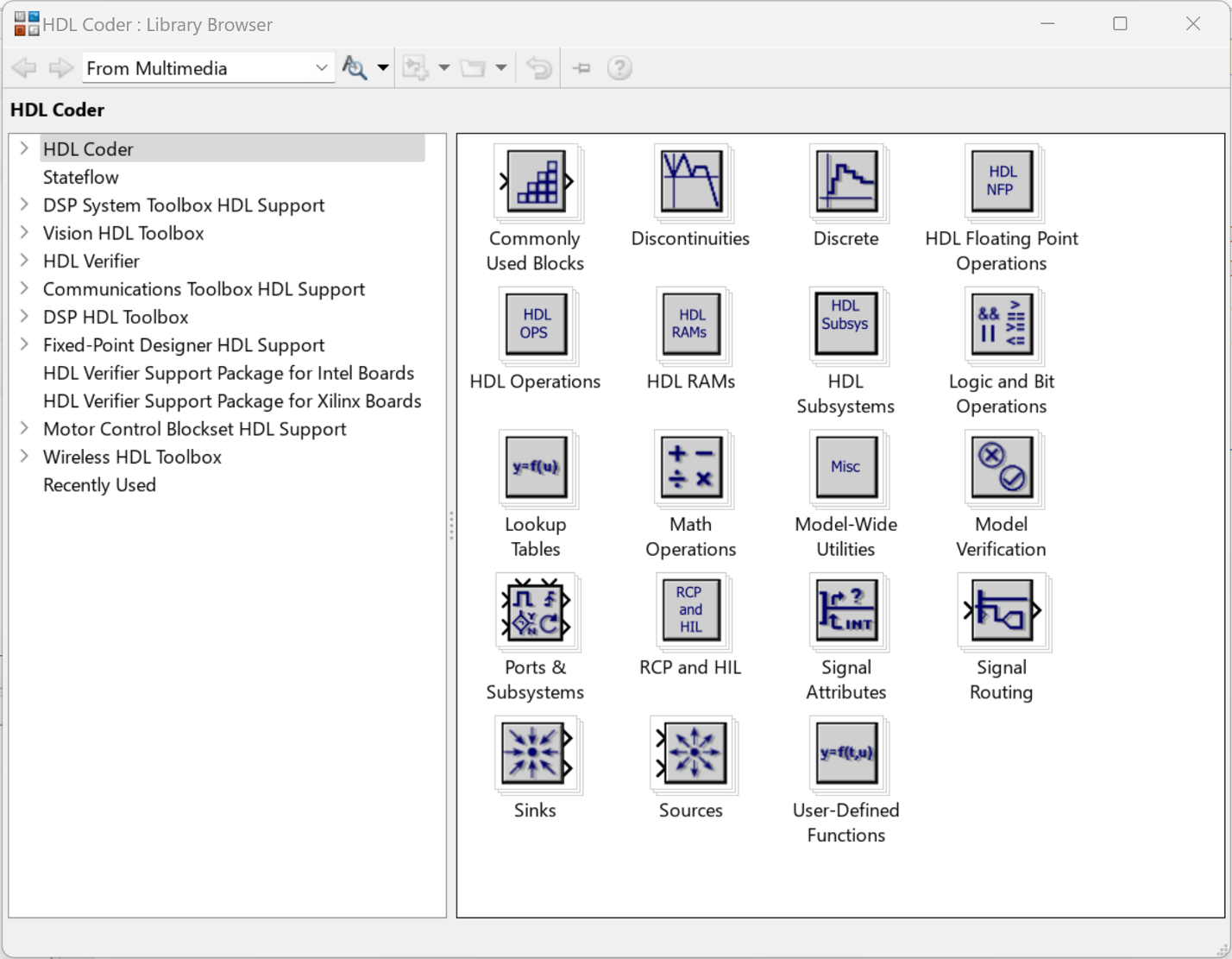The height and width of the screenshot is (959, 1232).
Task: Expand the DSP System Toolbox HDL Support node
Action: tap(23, 205)
